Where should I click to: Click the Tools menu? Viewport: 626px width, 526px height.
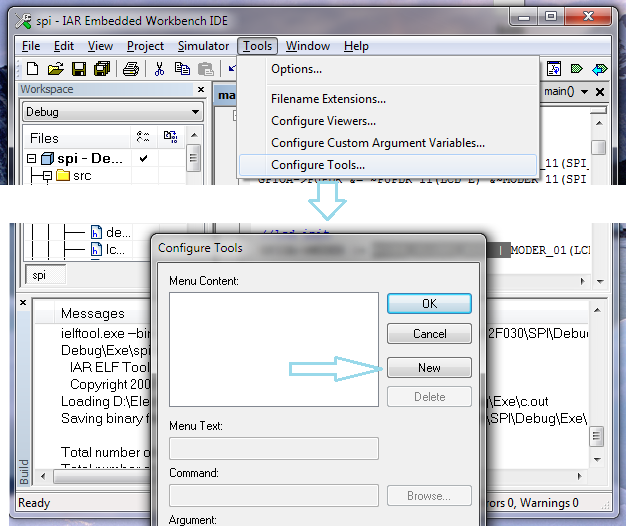258,46
